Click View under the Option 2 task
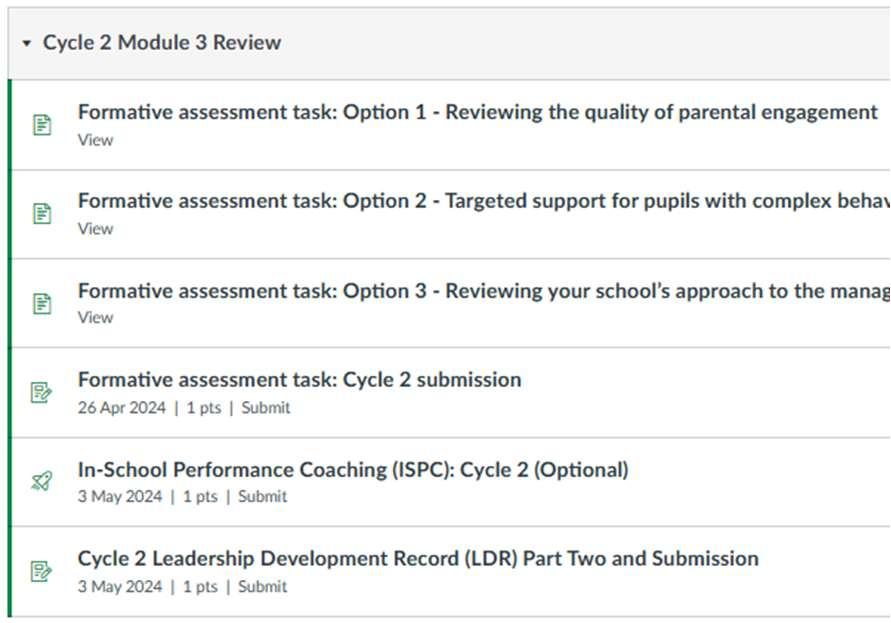 [x=95, y=229]
